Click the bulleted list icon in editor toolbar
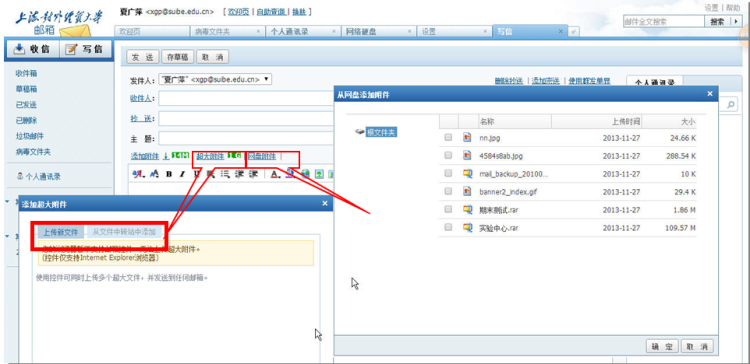The width and height of the screenshot is (750, 364). click(225, 174)
